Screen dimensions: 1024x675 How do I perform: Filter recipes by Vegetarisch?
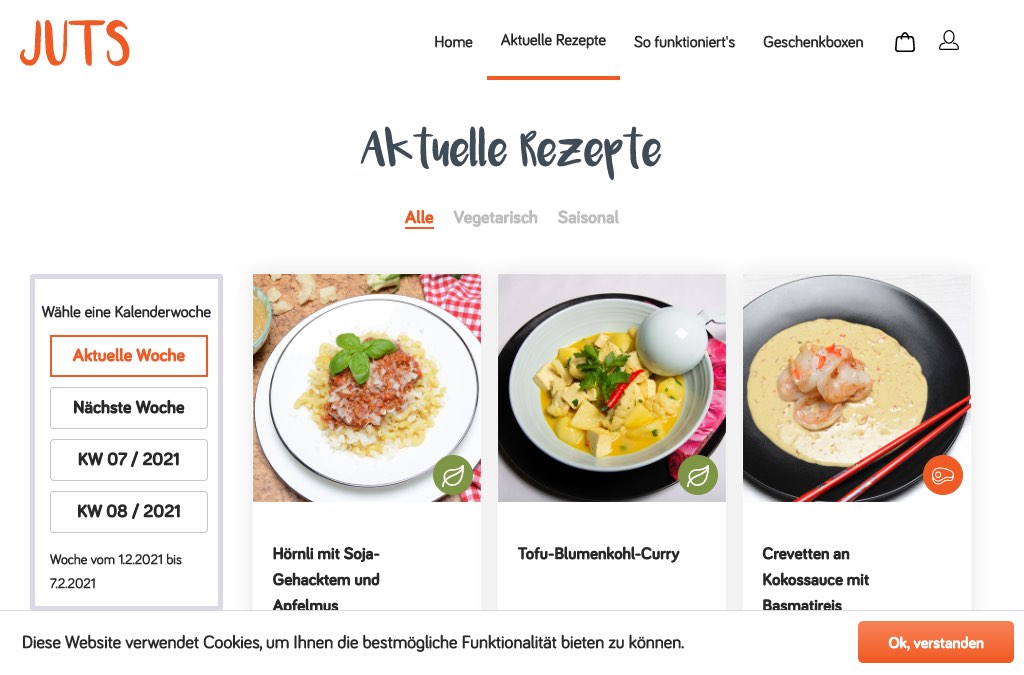click(x=496, y=217)
